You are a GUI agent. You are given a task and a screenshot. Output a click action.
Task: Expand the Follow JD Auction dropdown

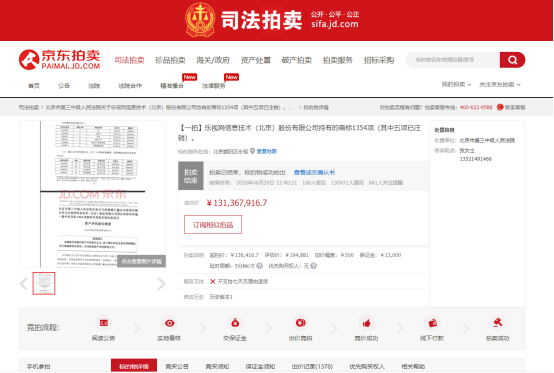500,84
